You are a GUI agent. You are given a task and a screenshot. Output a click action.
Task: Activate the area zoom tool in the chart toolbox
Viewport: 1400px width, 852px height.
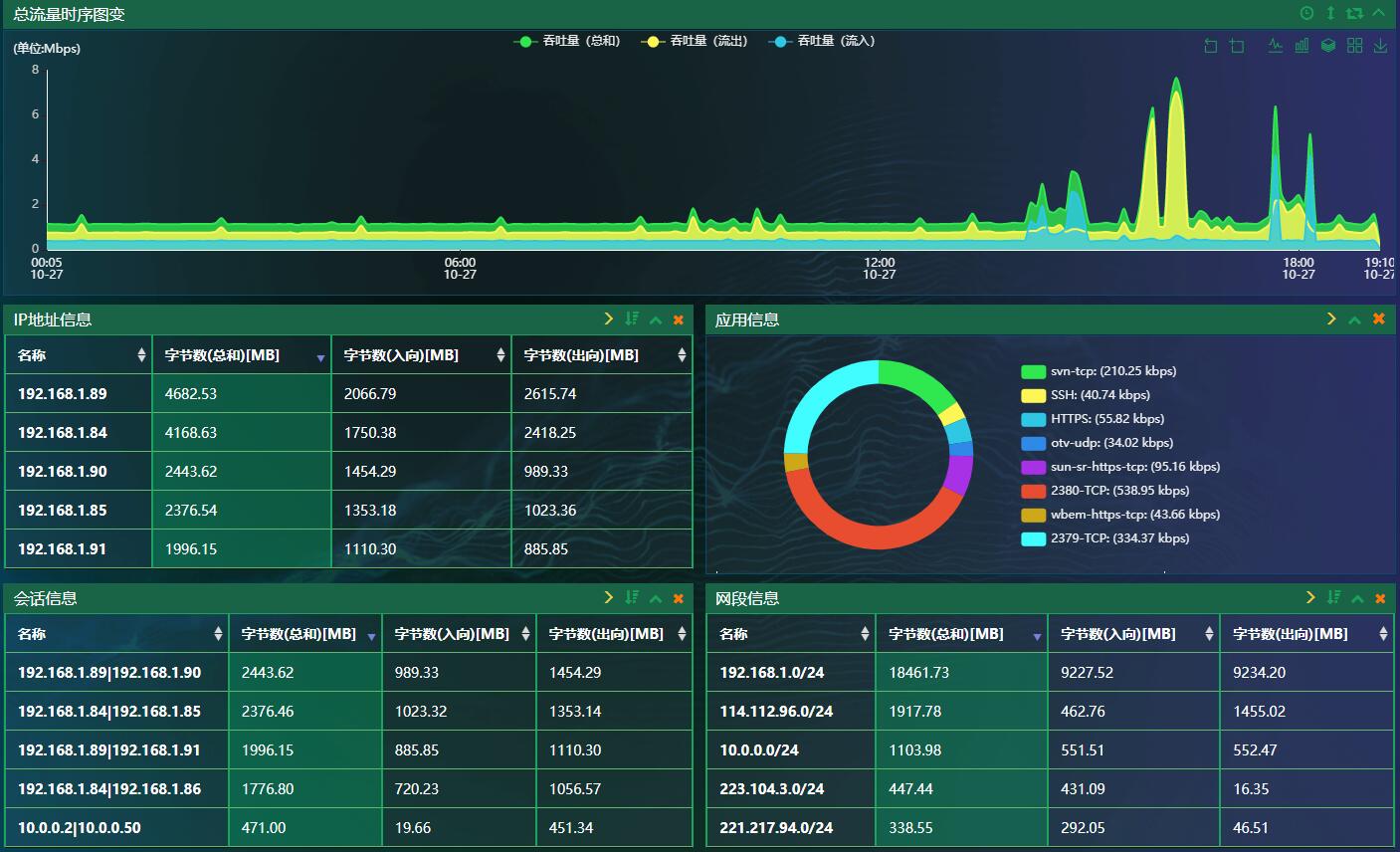1237,46
